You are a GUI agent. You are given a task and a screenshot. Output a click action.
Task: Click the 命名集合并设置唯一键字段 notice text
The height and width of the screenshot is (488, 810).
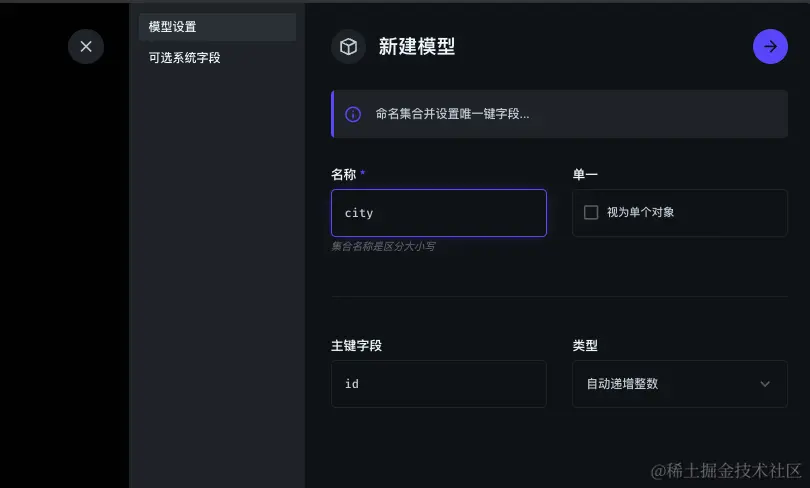[x=452, y=114]
